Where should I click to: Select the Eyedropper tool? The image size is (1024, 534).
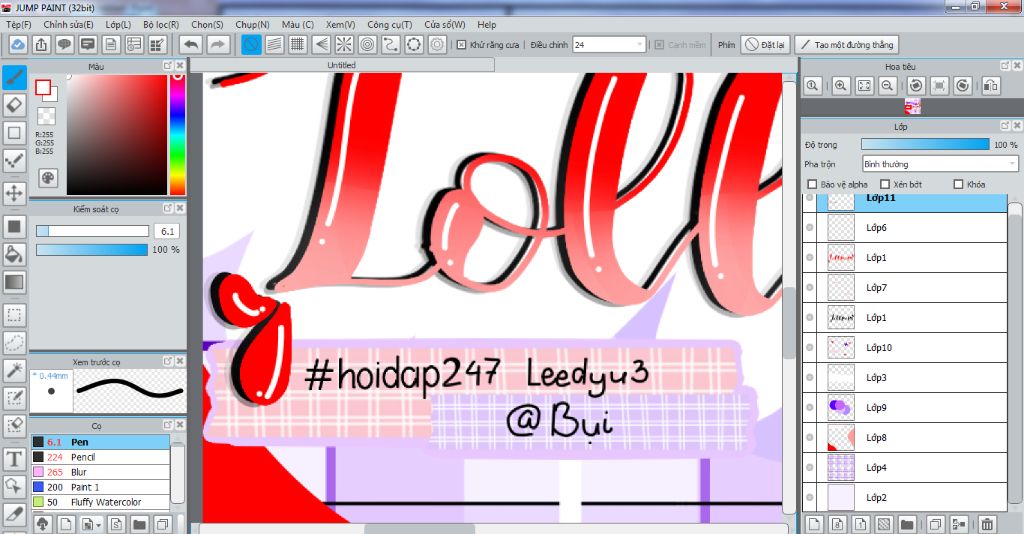pos(14,515)
